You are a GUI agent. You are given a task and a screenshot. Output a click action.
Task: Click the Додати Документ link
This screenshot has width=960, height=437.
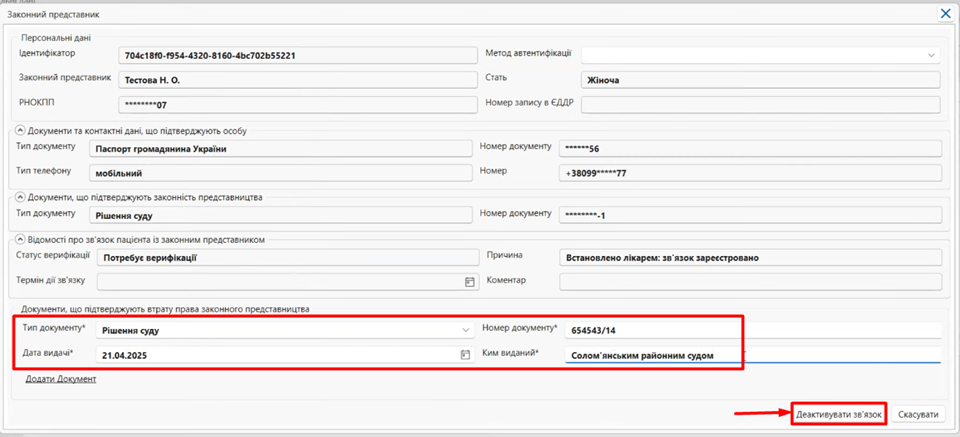point(61,379)
